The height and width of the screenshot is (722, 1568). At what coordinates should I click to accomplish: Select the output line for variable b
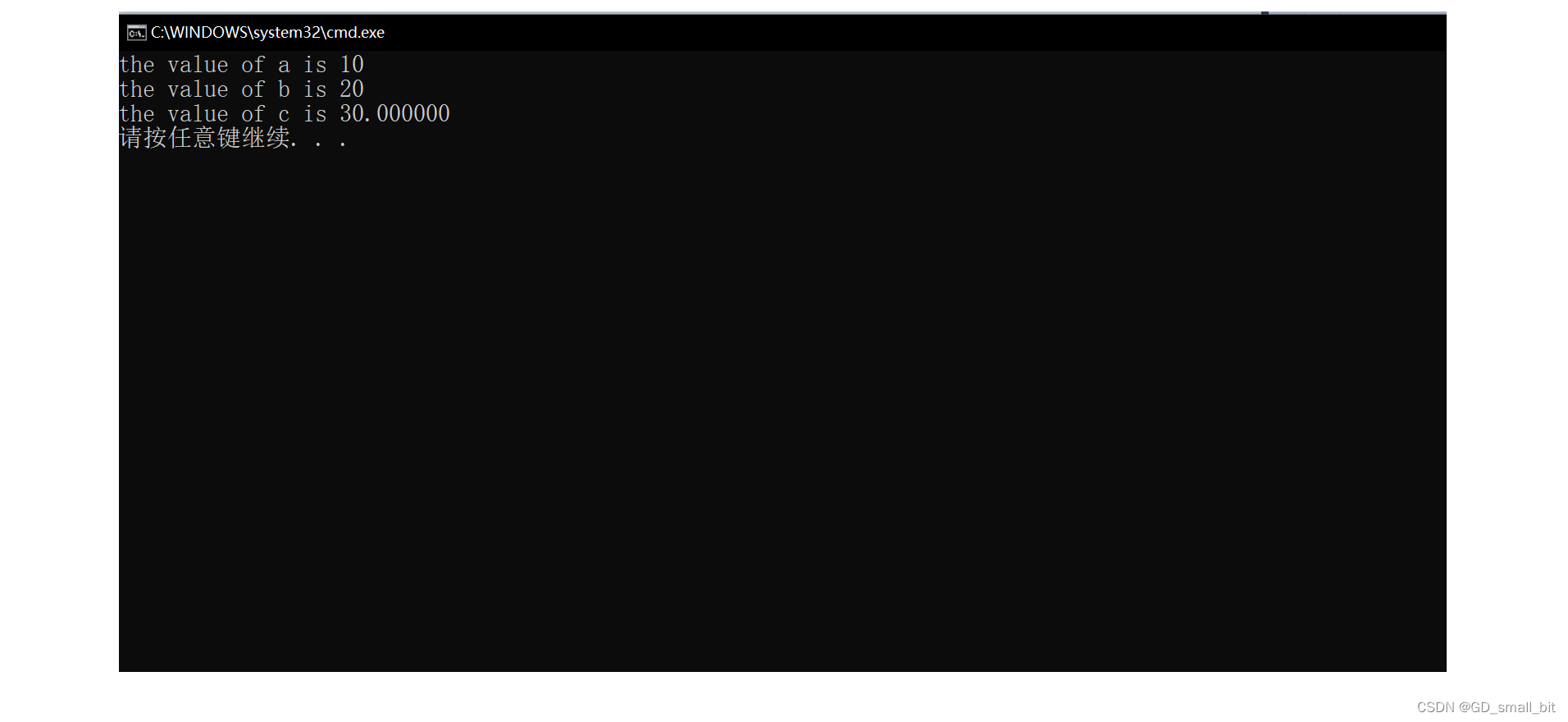tap(242, 89)
